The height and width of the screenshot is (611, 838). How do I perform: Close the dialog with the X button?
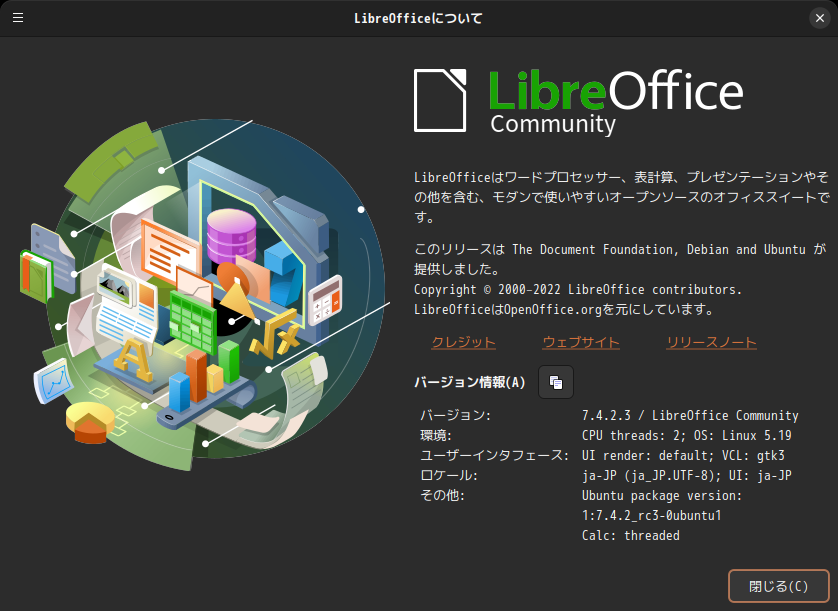(x=820, y=18)
